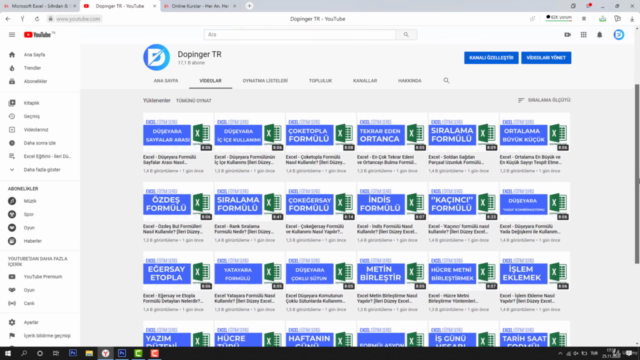This screenshot has width=640, height=360.
Task: Open File Explorer from taskbar
Action: (89, 353)
